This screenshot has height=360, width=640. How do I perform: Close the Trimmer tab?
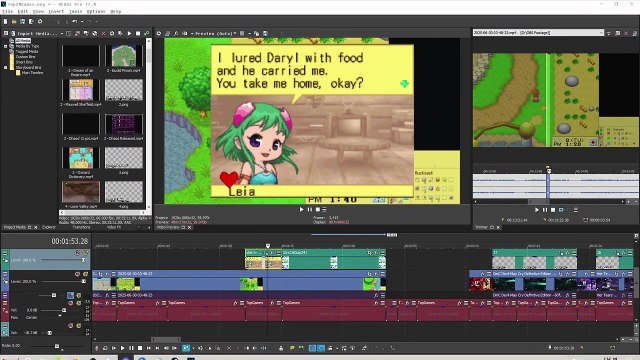pyautogui.click(x=498, y=227)
